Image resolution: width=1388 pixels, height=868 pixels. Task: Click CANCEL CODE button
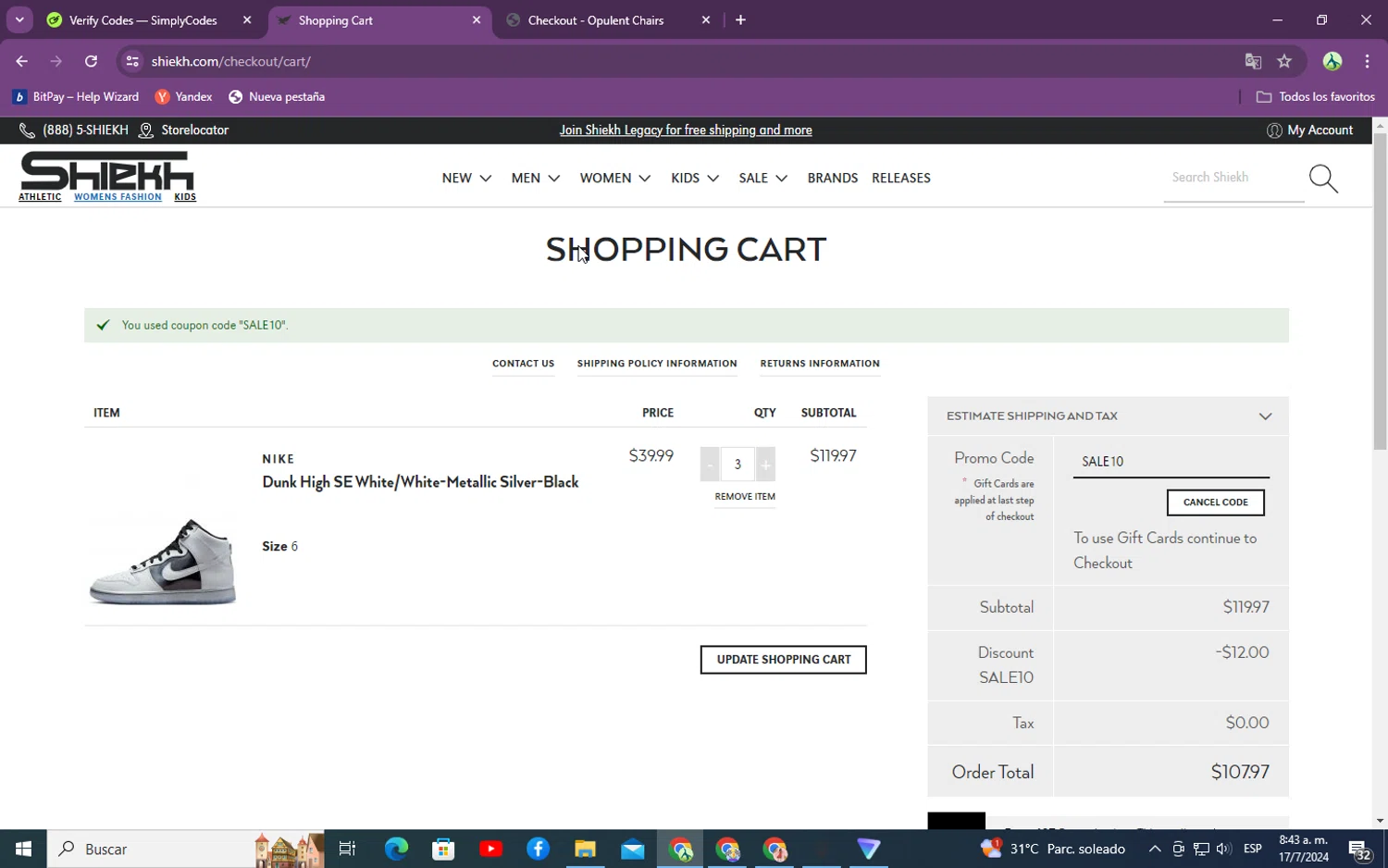tap(1215, 502)
